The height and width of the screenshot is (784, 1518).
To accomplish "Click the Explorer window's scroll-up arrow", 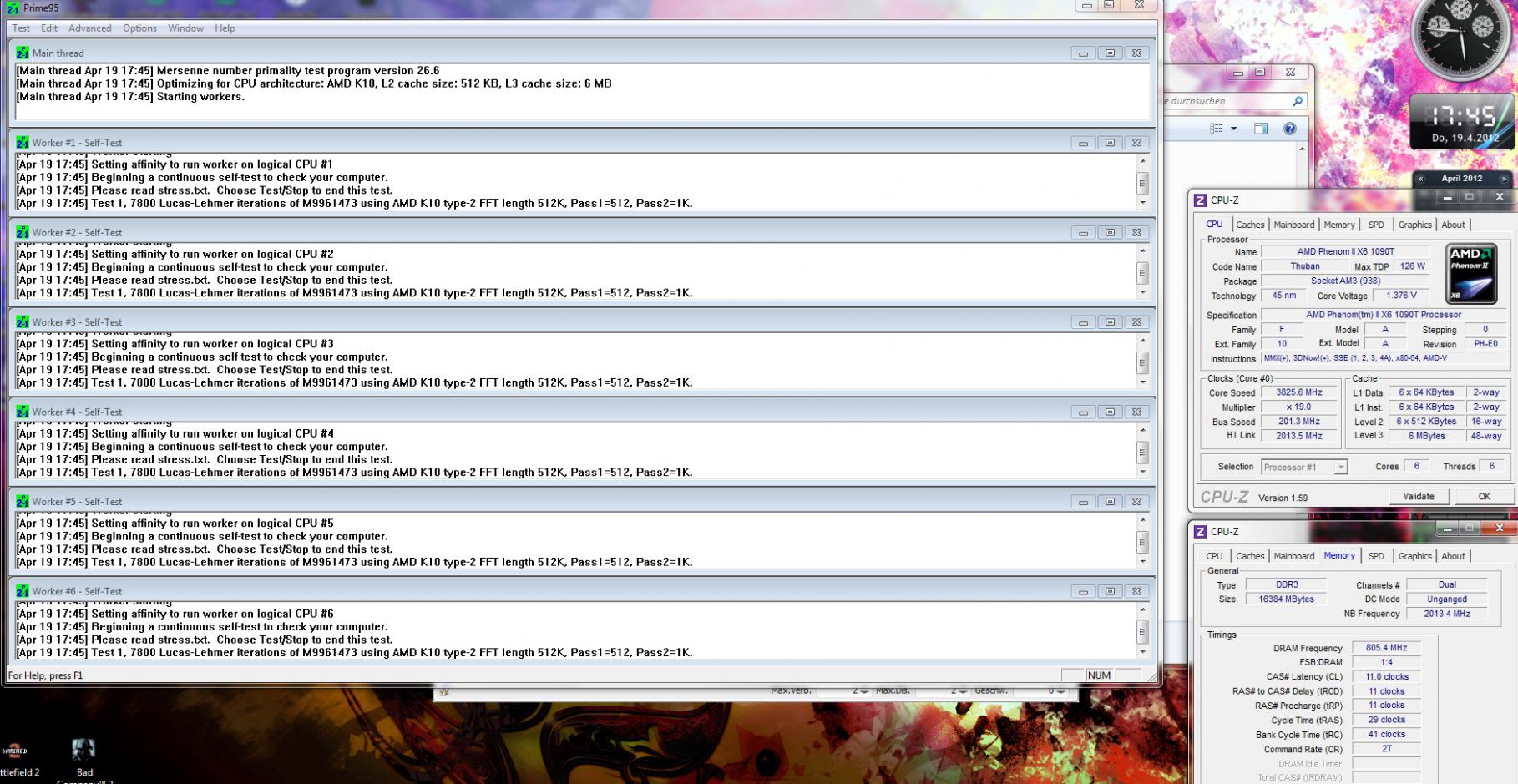I will (1302, 149).
